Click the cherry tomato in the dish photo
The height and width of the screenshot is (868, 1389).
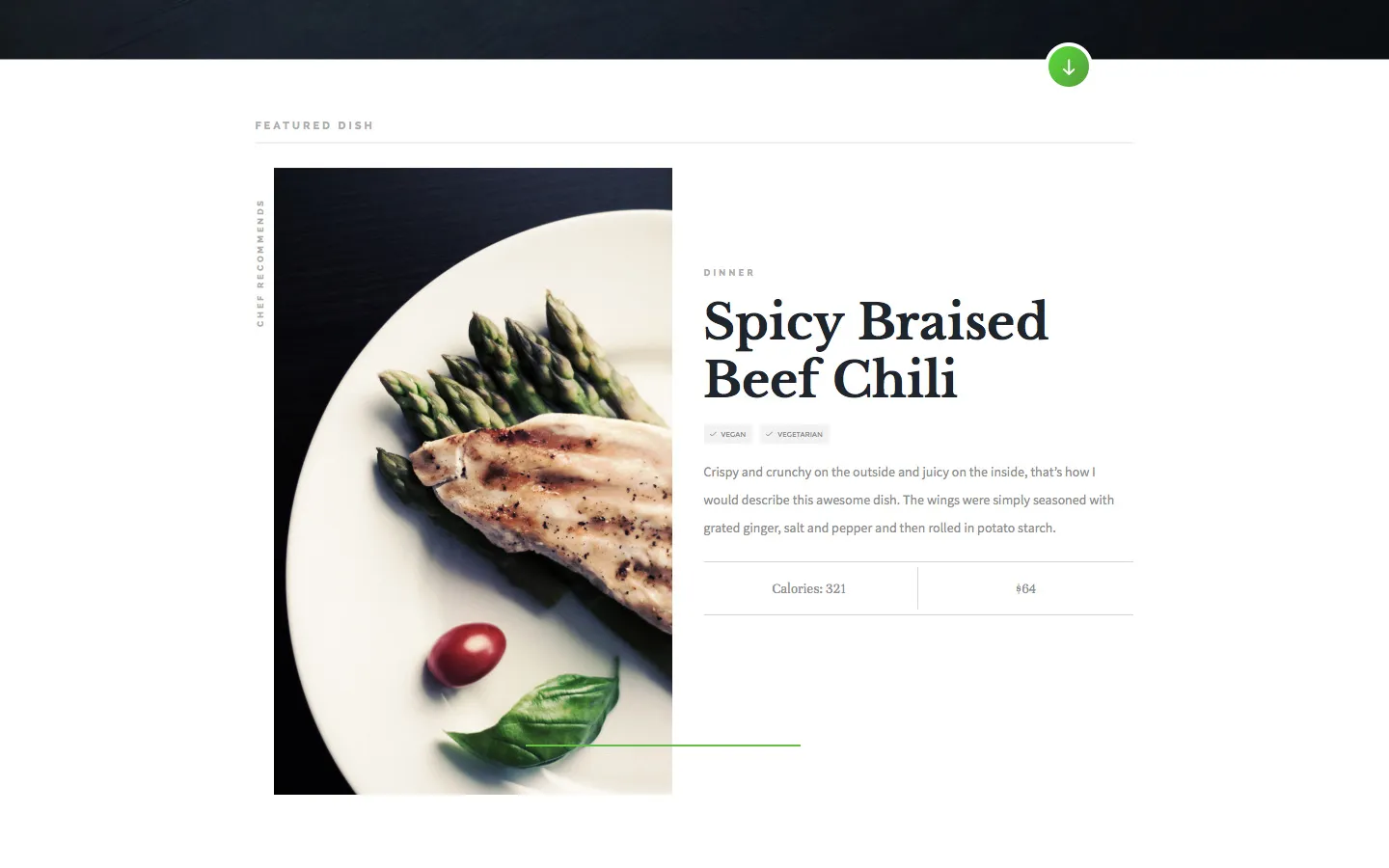click(467, 653)
